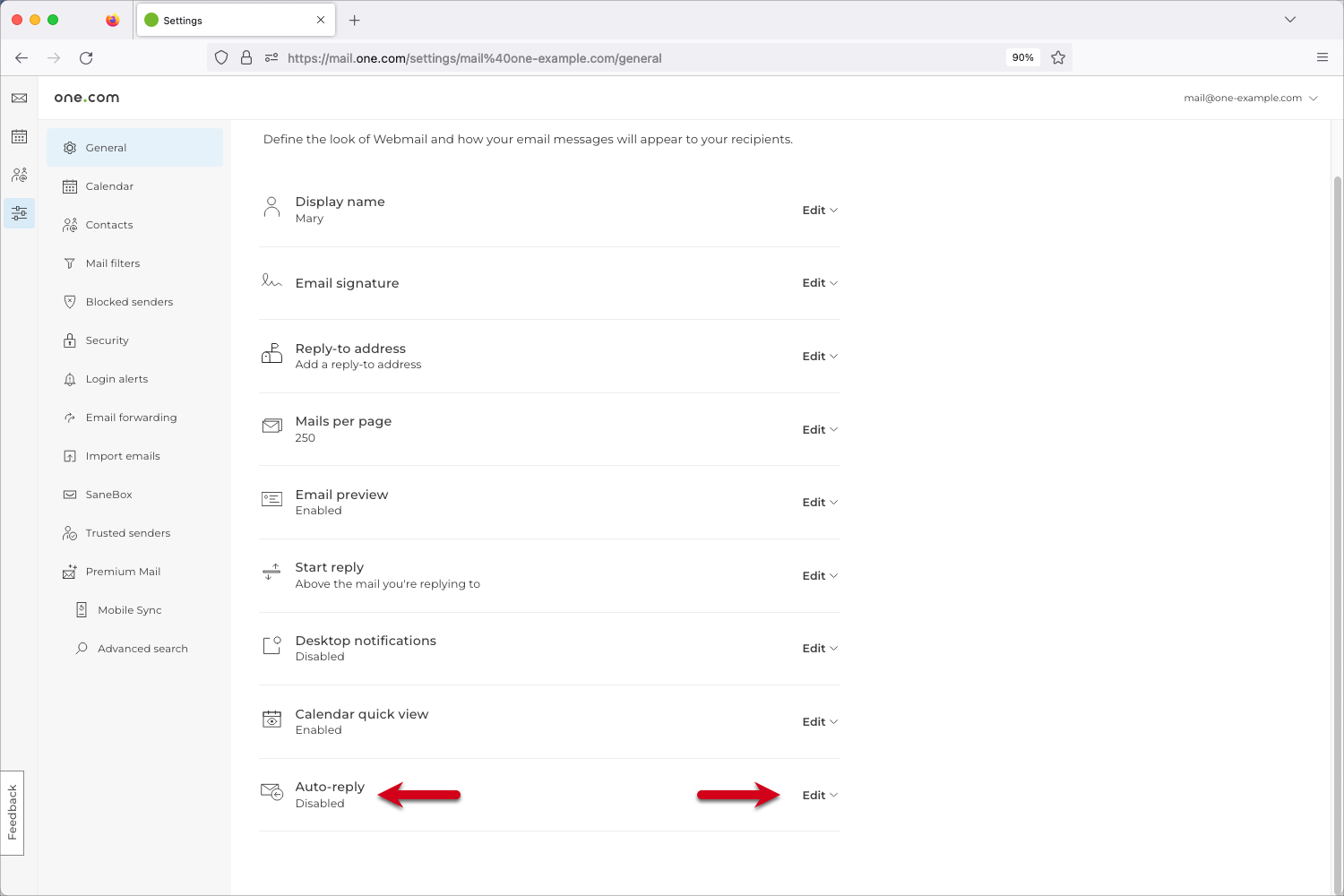Reload the page with the refresh icon
The image size is (1344, 896).
click(86, 58)
